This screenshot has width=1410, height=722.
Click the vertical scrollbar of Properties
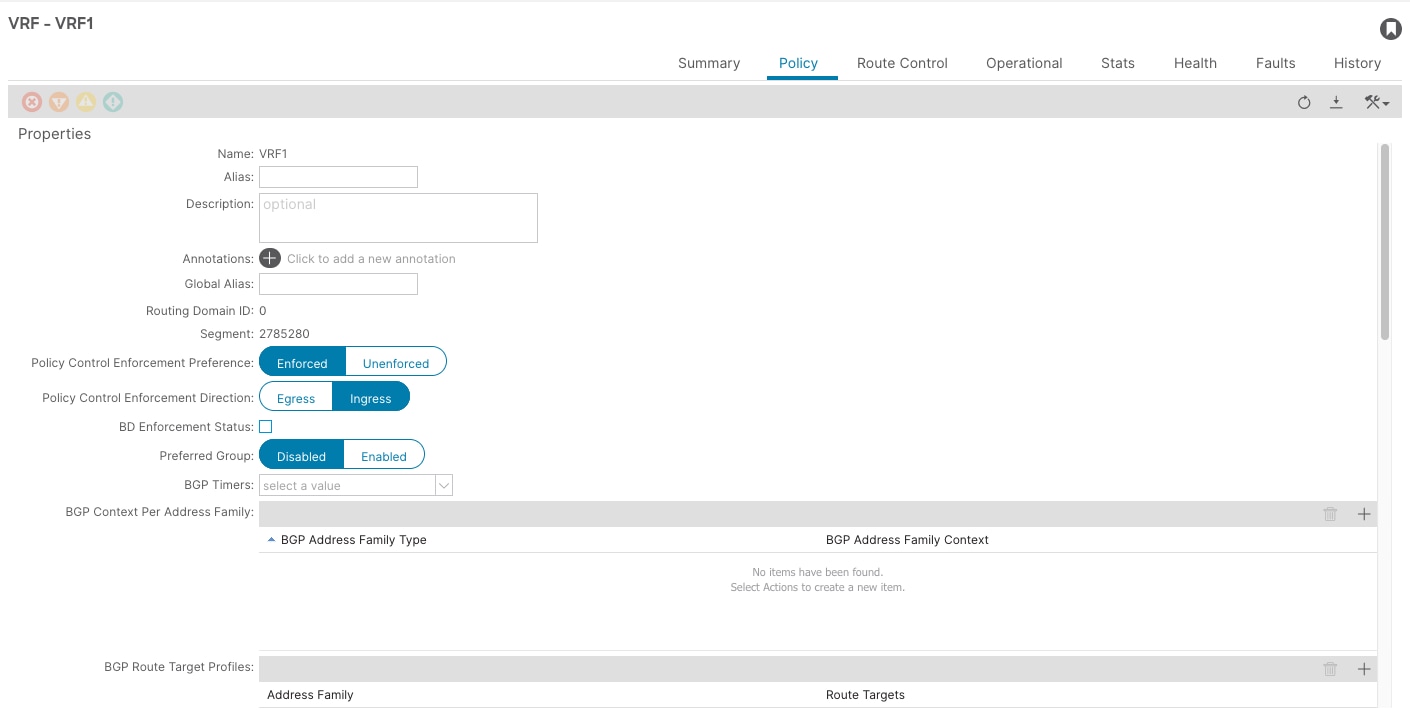[1384, 242]
